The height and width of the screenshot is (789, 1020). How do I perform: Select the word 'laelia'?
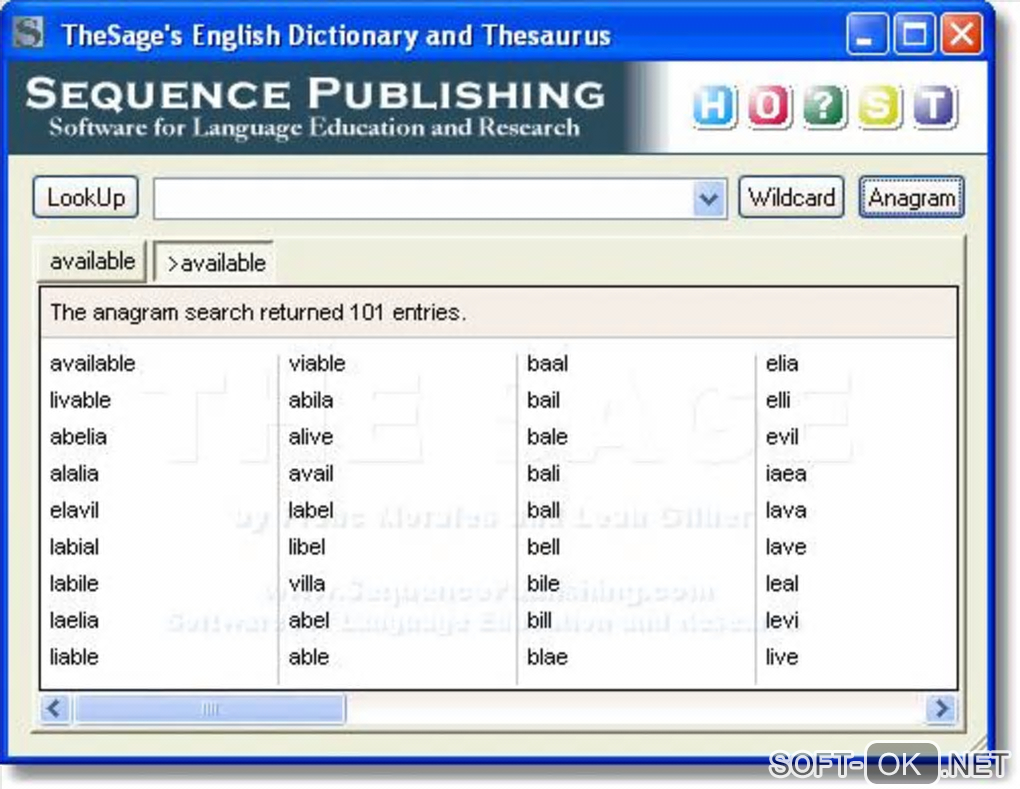pos(74,621)
